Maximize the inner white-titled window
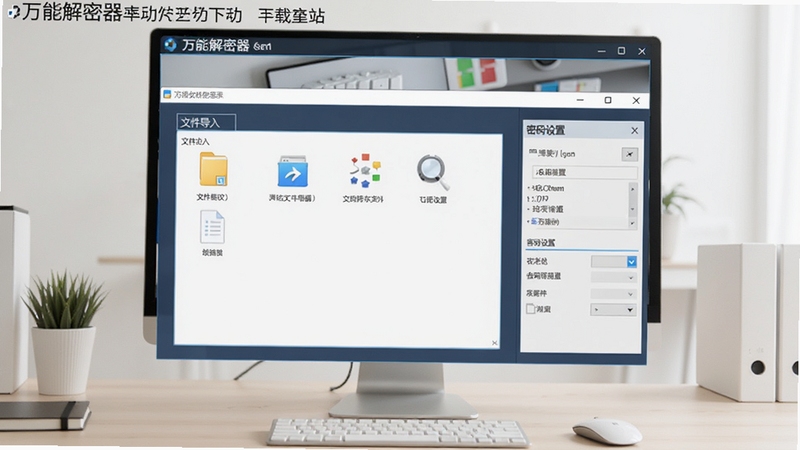Viewport: 800px width, 450px height. [608, 100]
